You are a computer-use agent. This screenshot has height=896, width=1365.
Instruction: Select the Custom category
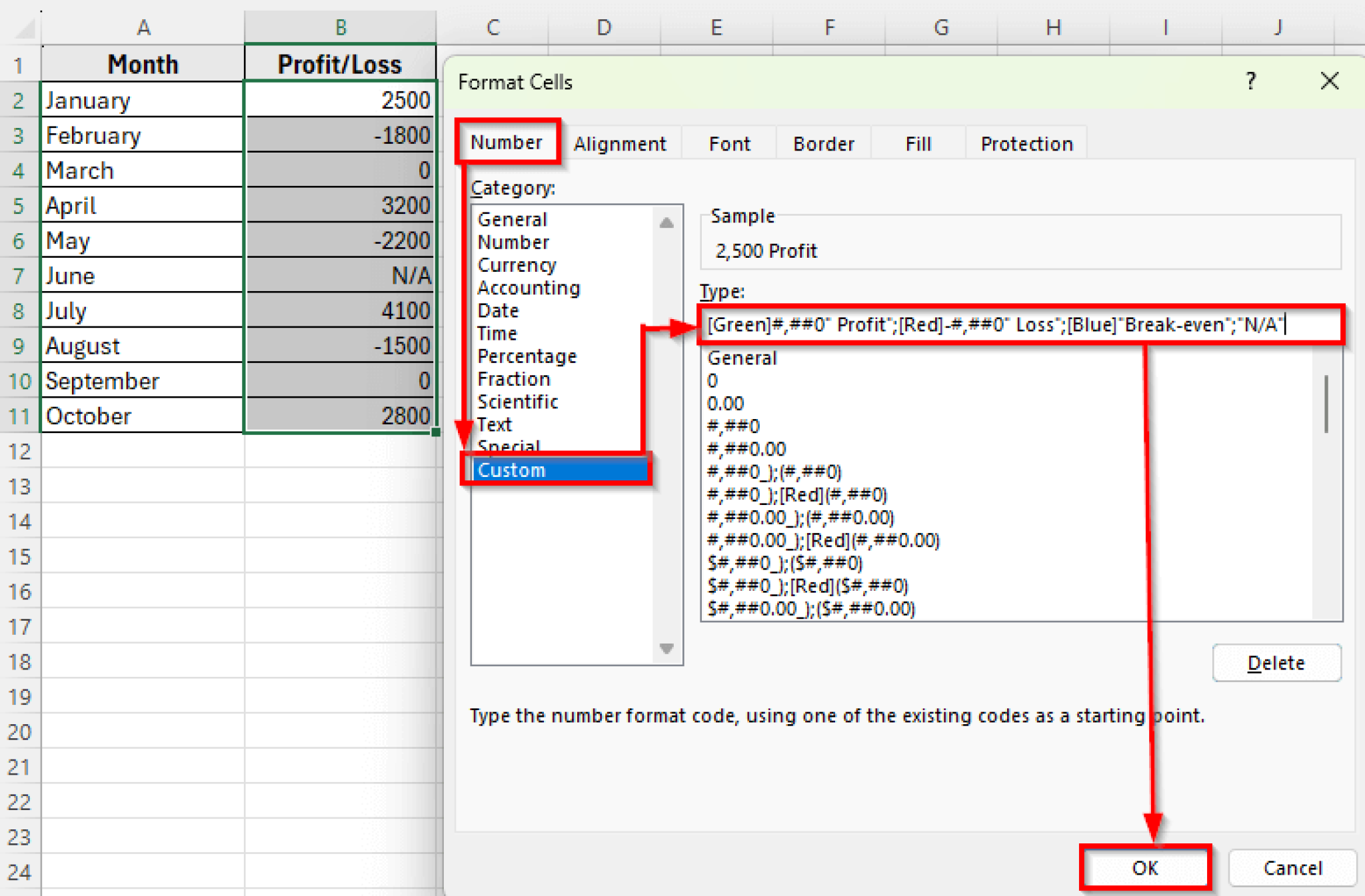point(511,470)
